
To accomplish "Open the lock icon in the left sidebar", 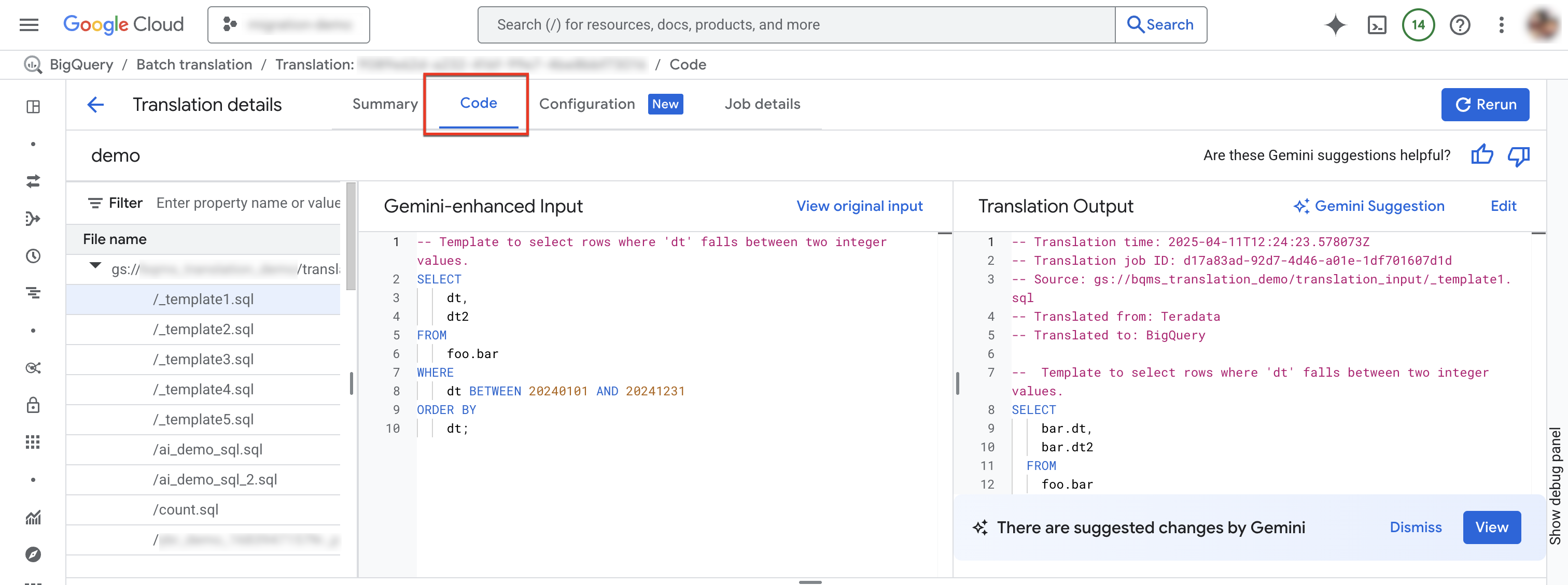I will 33,405.
